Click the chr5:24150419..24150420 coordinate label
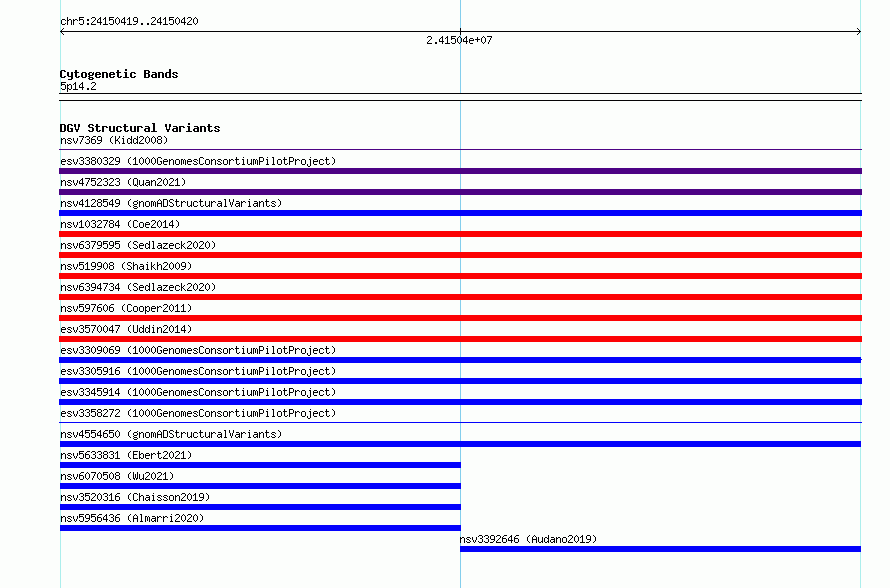890x588 pixels. (129, 22)
